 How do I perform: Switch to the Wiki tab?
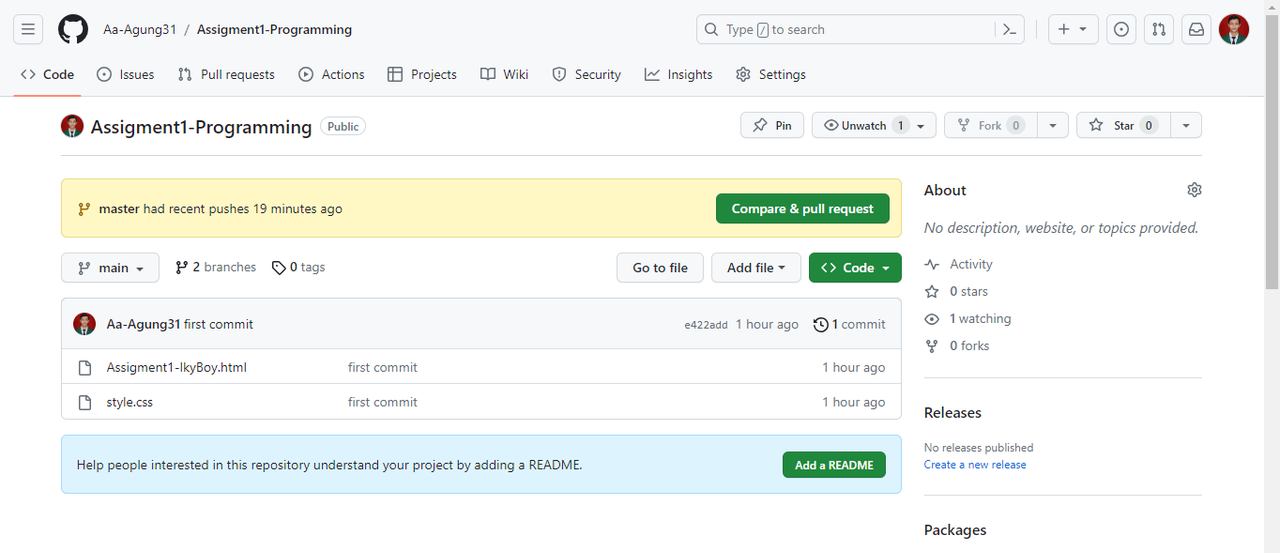[x=505, y=74]
